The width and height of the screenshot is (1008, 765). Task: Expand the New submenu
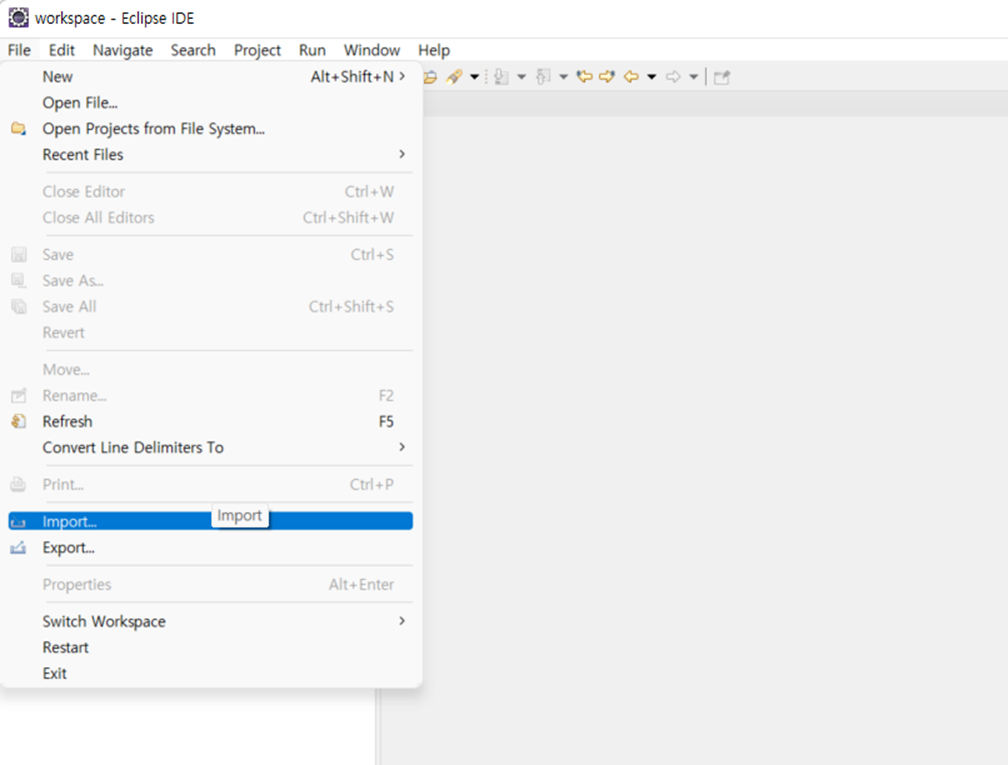(x=210, y=76)
